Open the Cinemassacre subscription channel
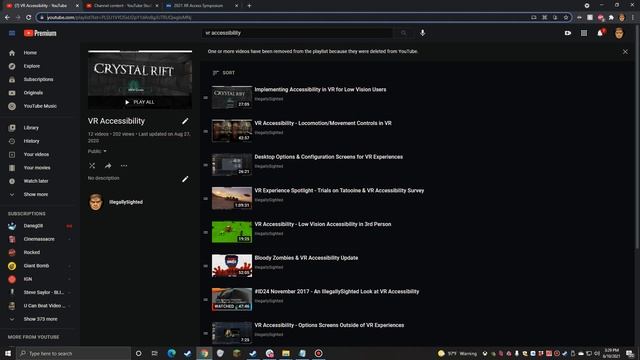 (x=40, y=239)
